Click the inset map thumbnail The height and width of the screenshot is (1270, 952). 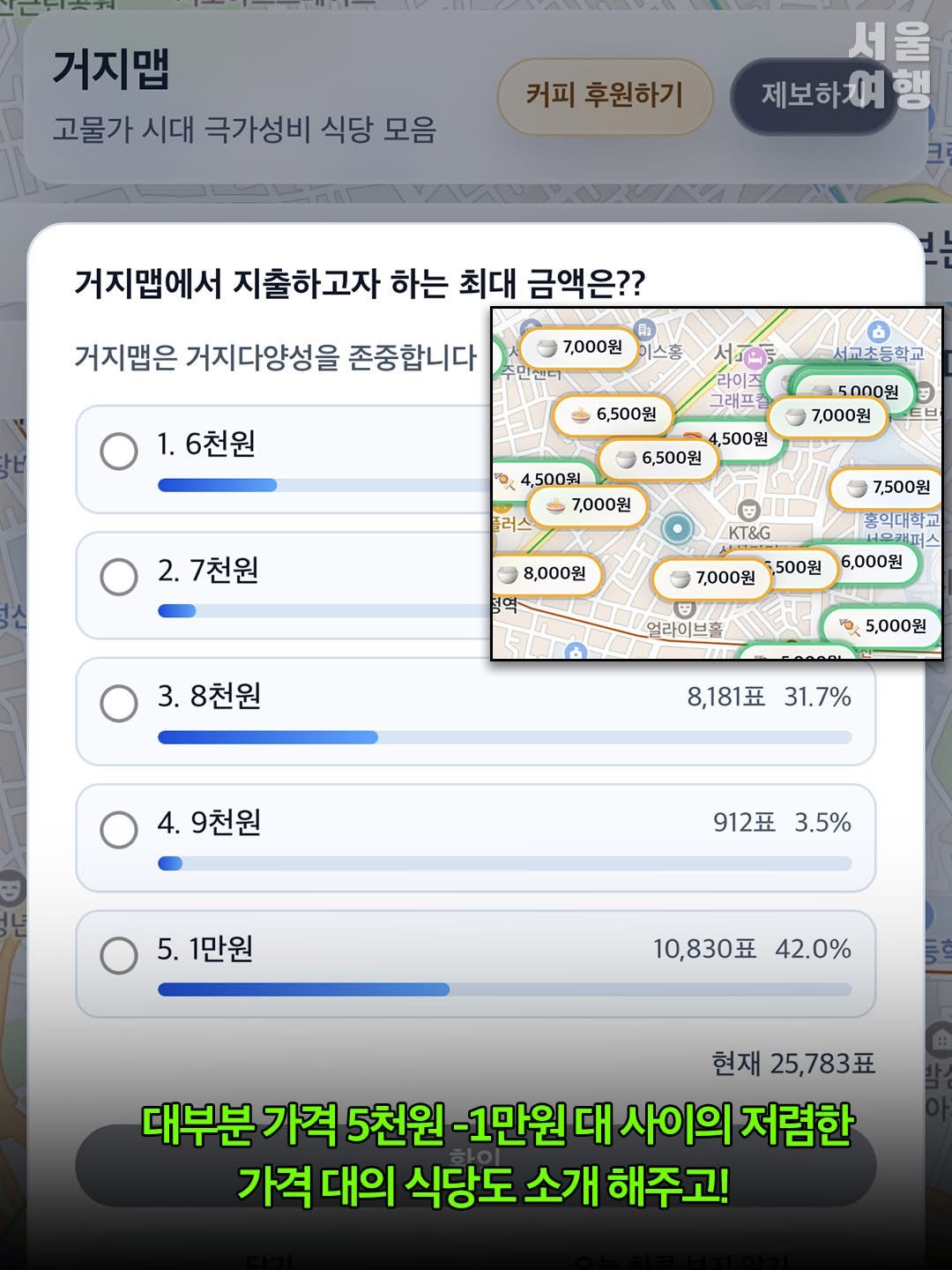tap(716, 483)
